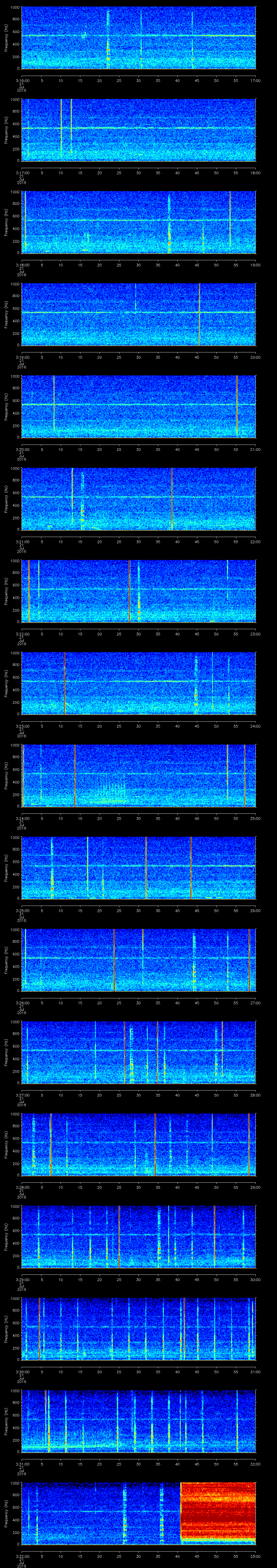
Task: Click the '3:20:00' time axis label
Action: coord(22,449)
